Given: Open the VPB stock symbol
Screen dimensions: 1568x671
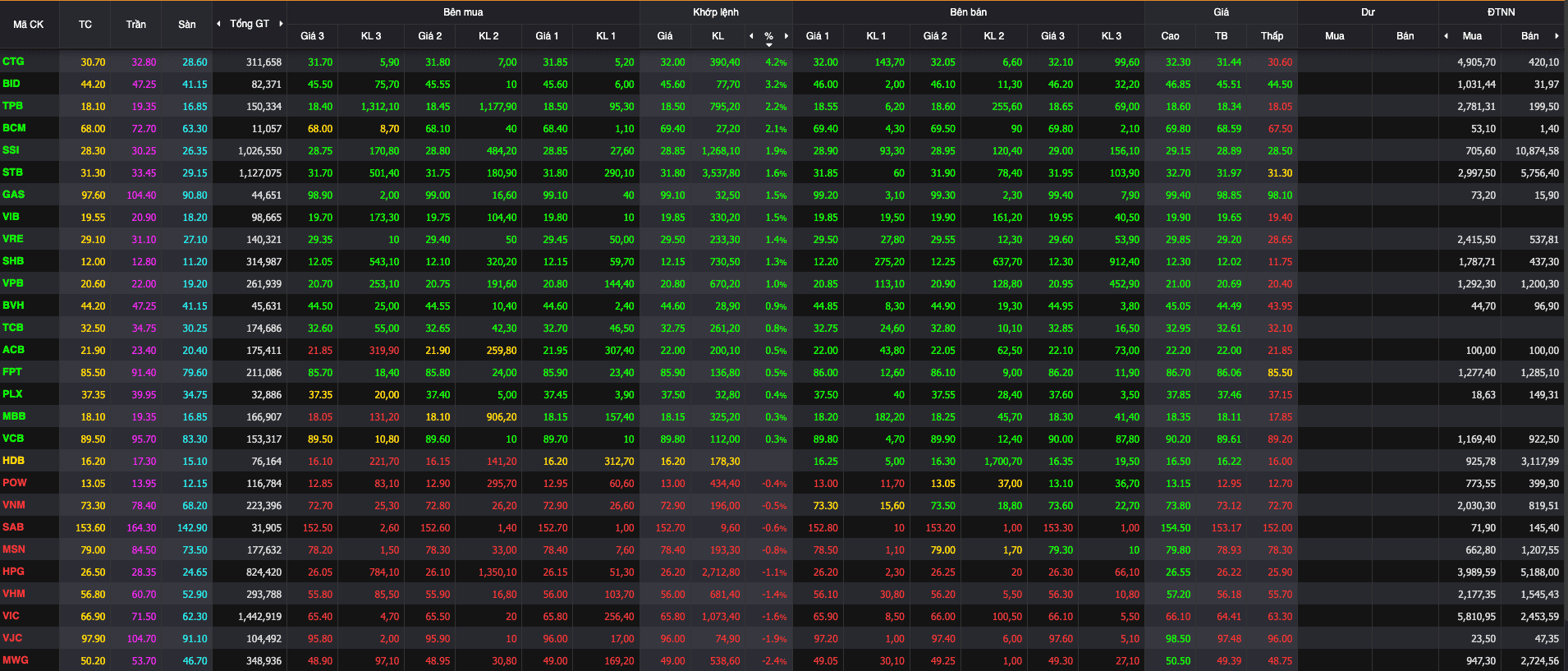Looking at the screenshot, I should point(13,283).
